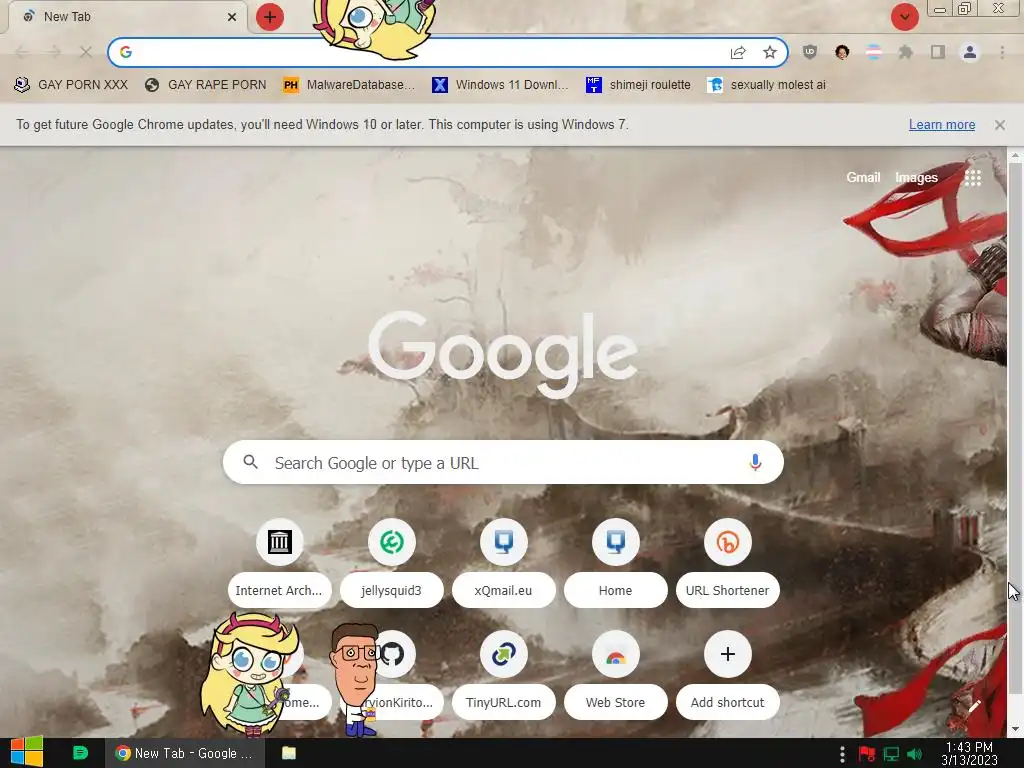The width and height of the screenshot is (1024, 768).
Task: Open the green app on the taskbar
Action: pyautogui.click(x=80, y=752)
